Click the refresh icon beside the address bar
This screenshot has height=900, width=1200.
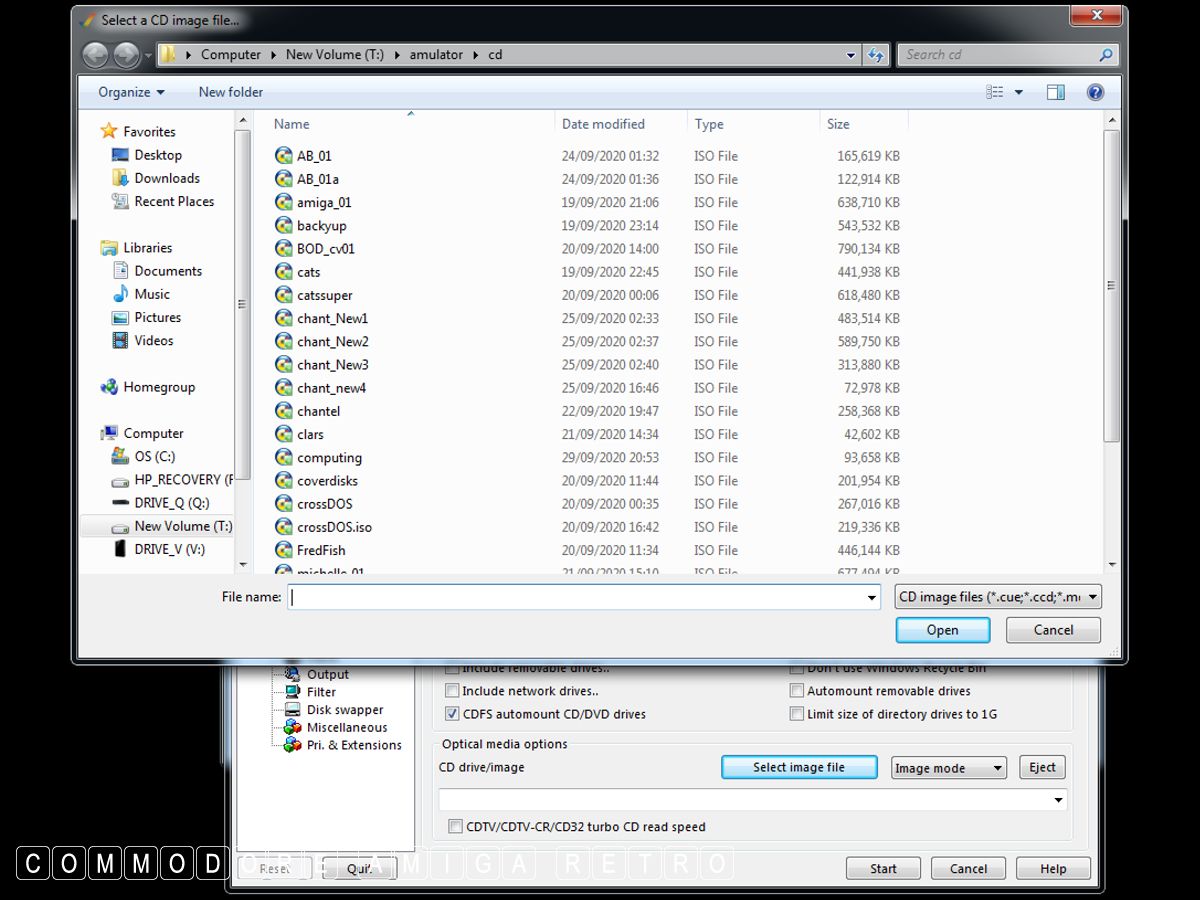click(876, 55)
